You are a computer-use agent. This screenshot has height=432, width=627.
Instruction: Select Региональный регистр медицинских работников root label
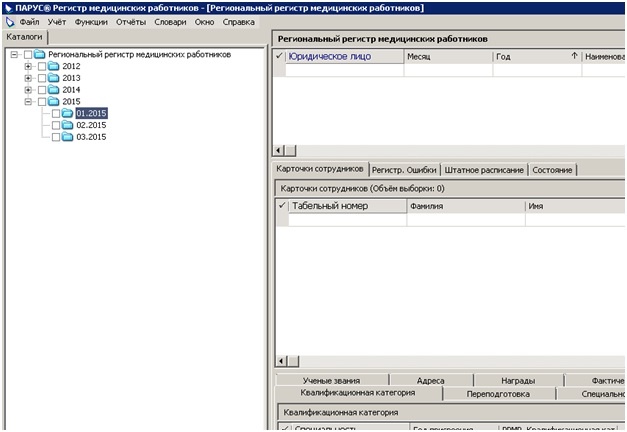coord(140,54)
